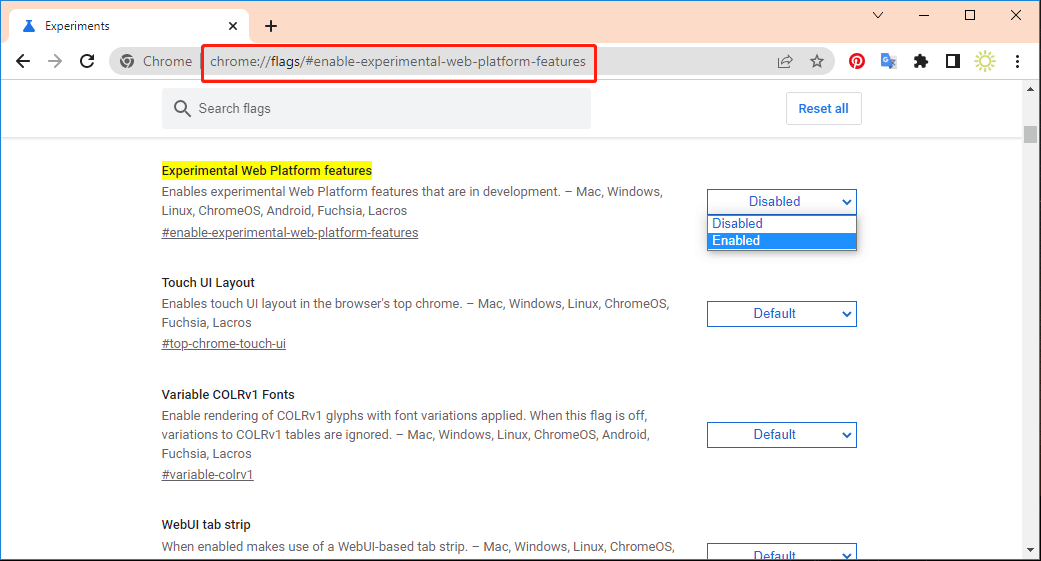Open the Google Translate extension

[888, 61]
